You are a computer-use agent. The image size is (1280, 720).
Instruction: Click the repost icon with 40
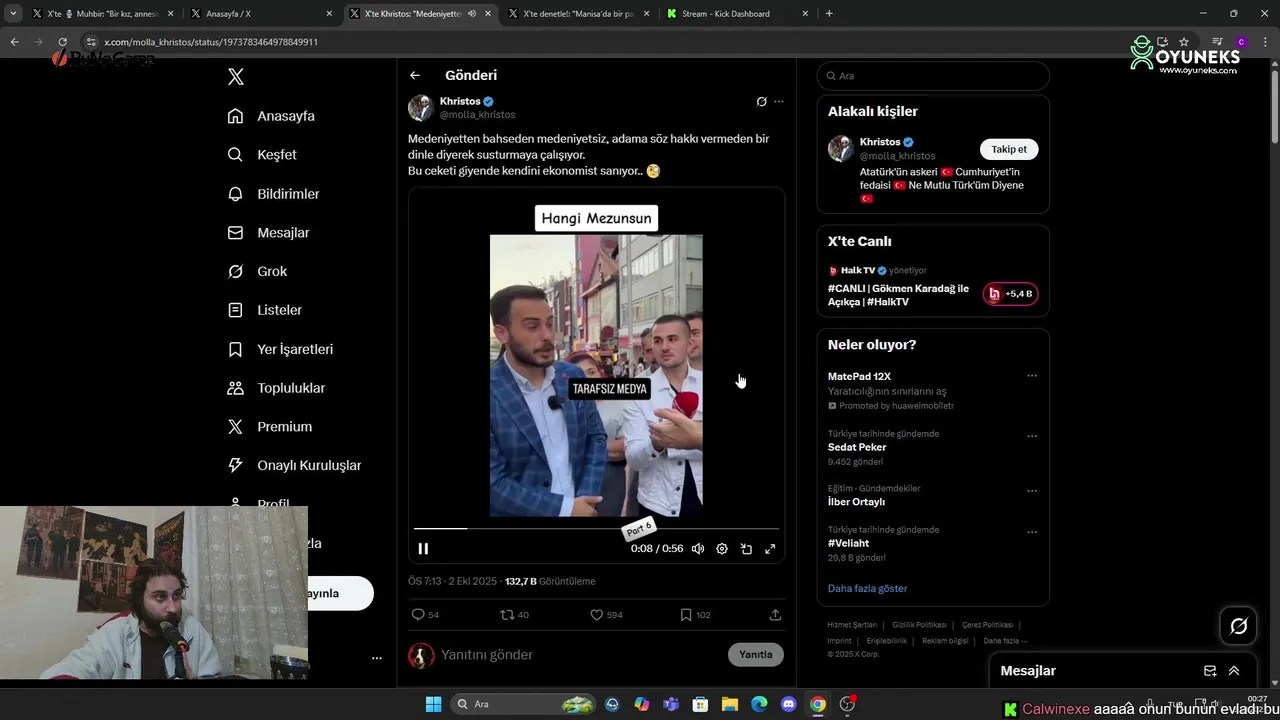point(514,615)
